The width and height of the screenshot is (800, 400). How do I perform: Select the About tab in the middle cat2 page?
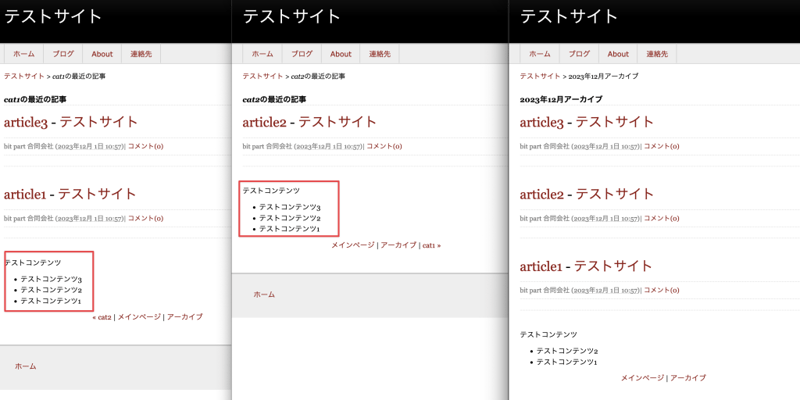click(341, 54)
